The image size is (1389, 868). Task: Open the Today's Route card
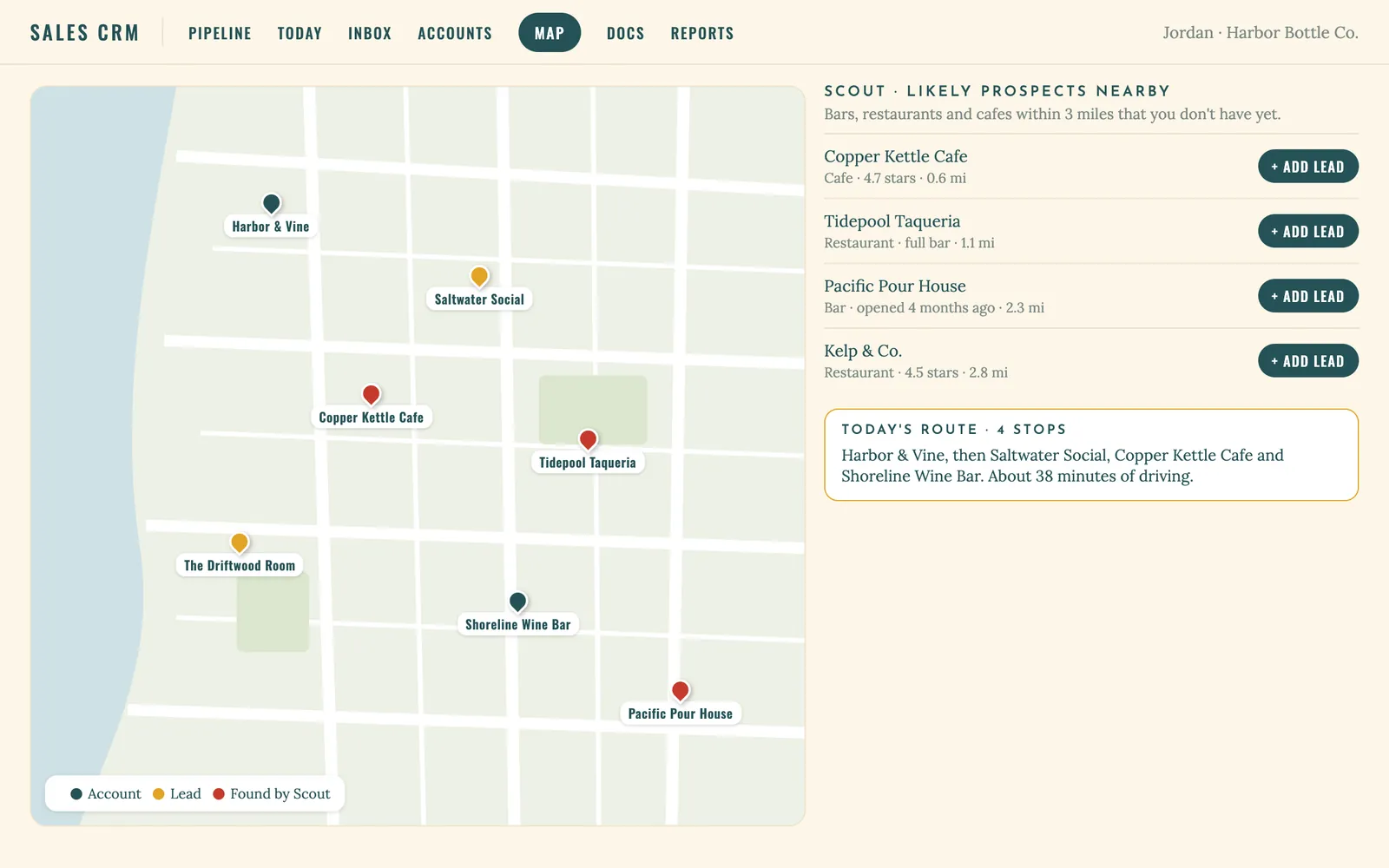(x=1091, y=455)
